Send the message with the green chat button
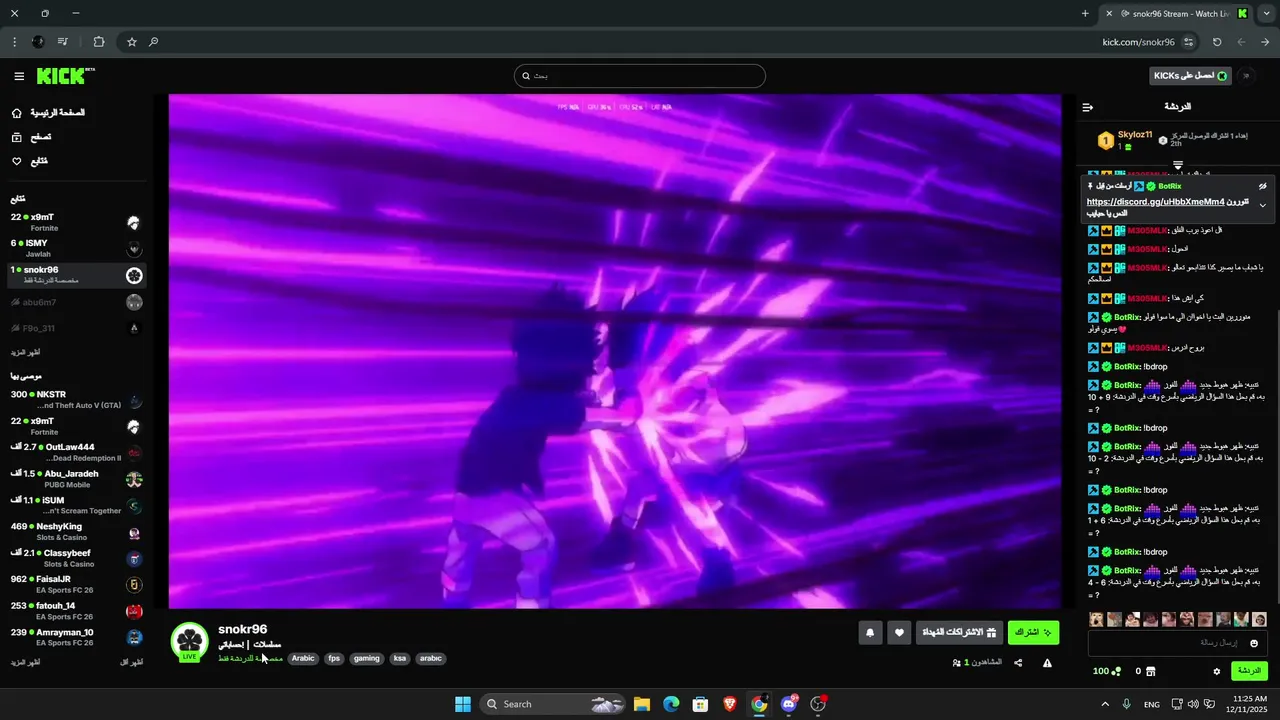The width and height of the screenshot is (1280, 720). tap(1249, 671)
